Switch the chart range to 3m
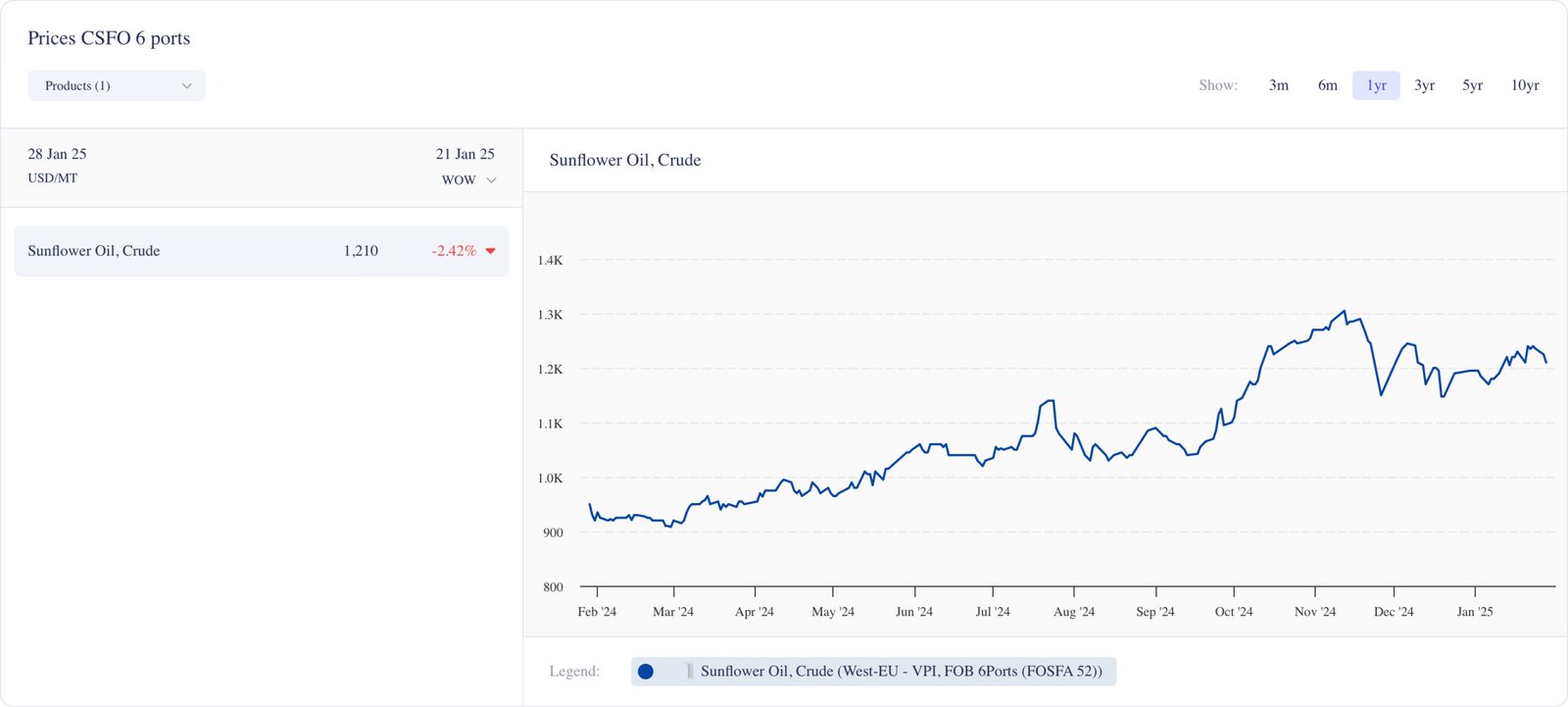 [x=1278, y=85]
